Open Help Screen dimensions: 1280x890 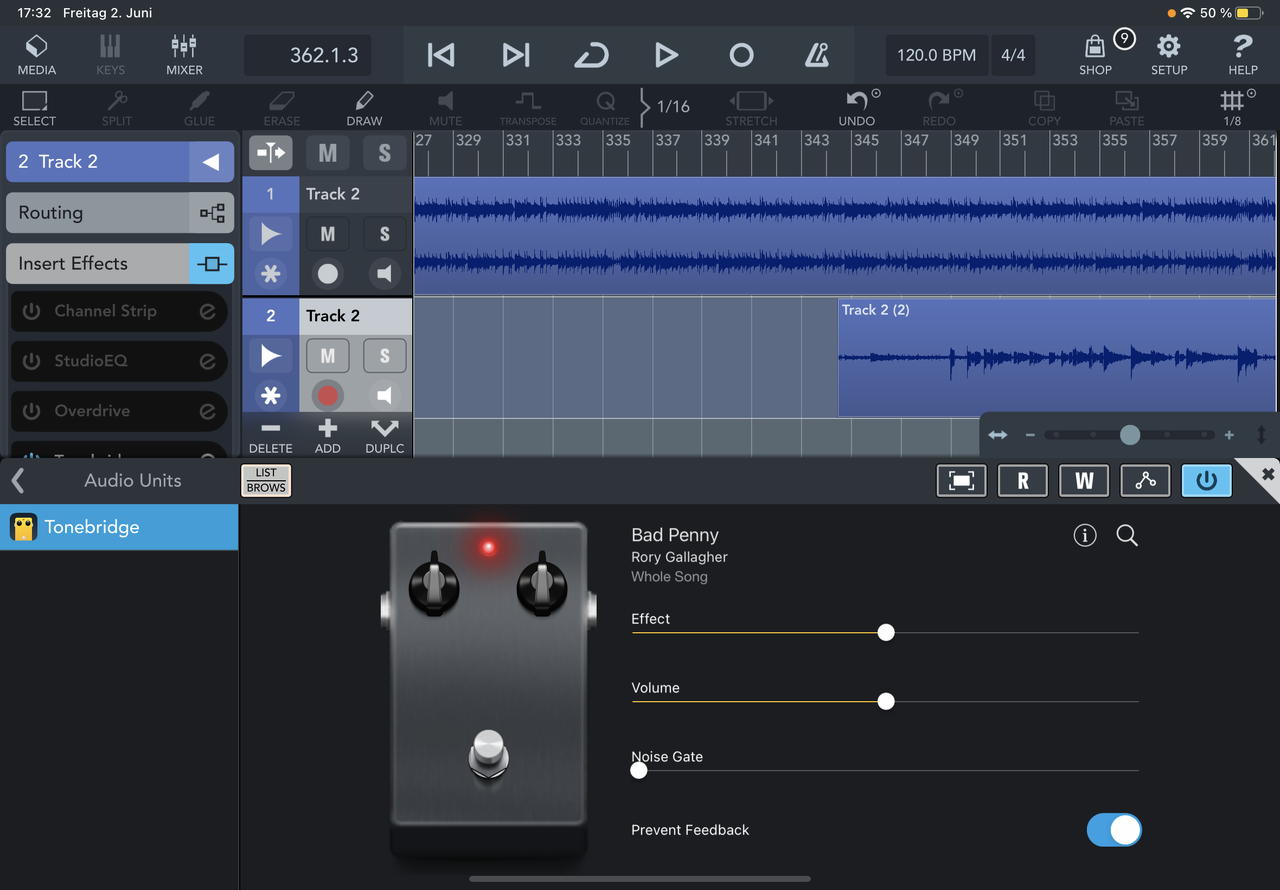click(x=1243, y=55)
